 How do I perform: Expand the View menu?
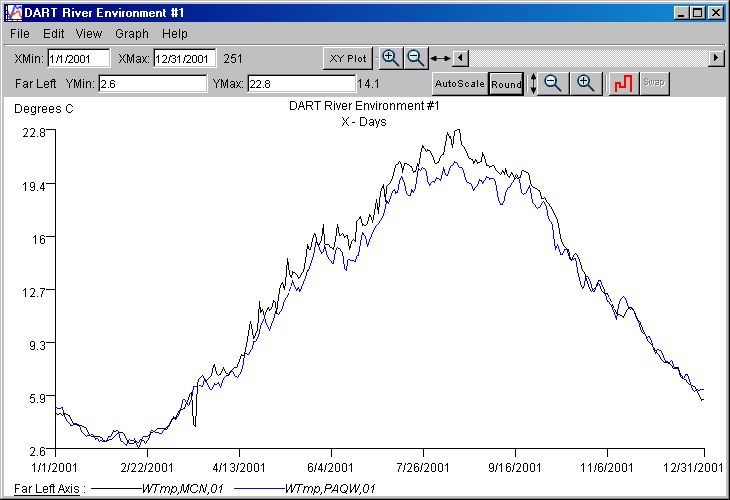(x=89, y=34)
